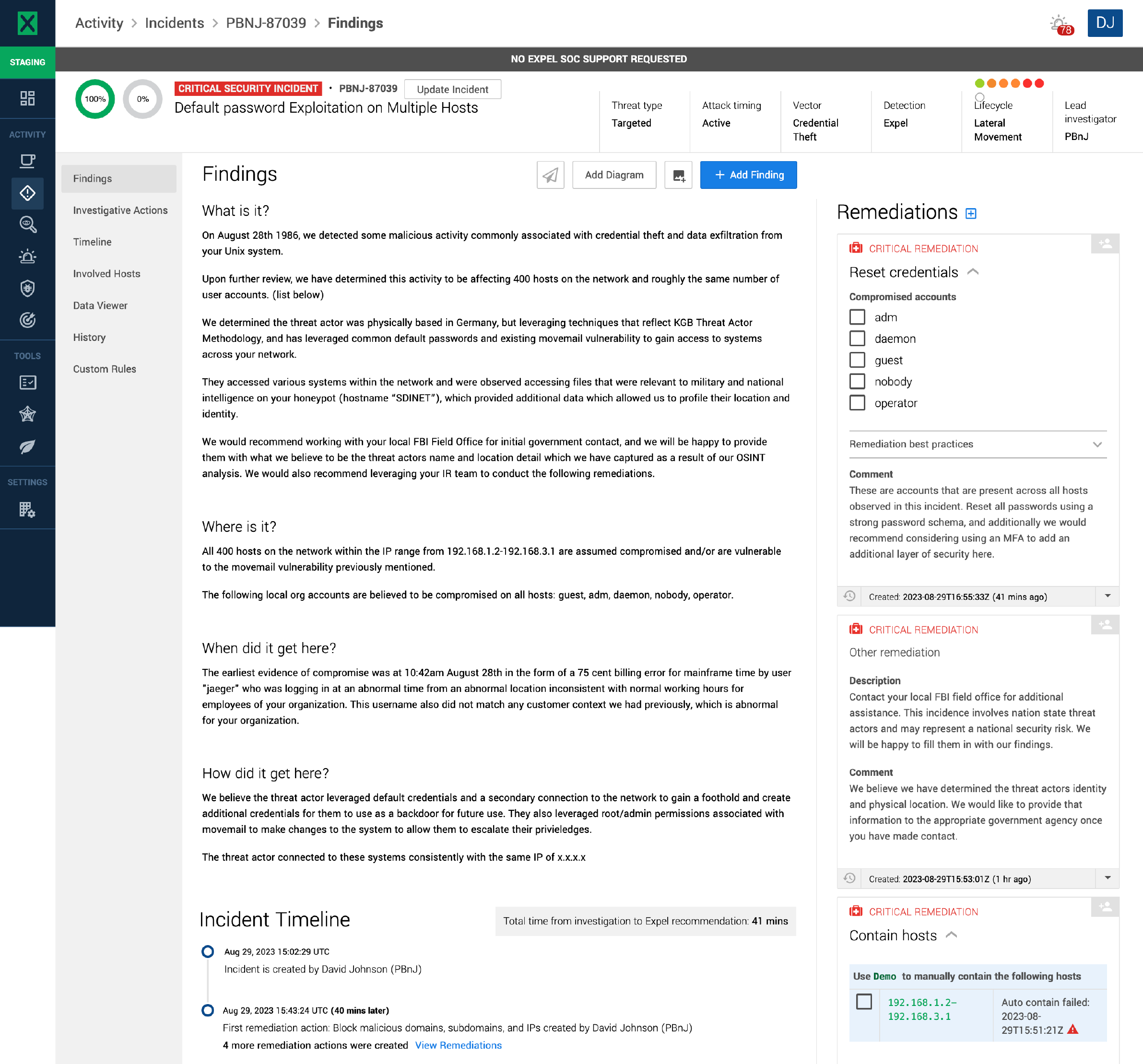Click first incident timeline marker Aug 29 15:02

[208, 951]
